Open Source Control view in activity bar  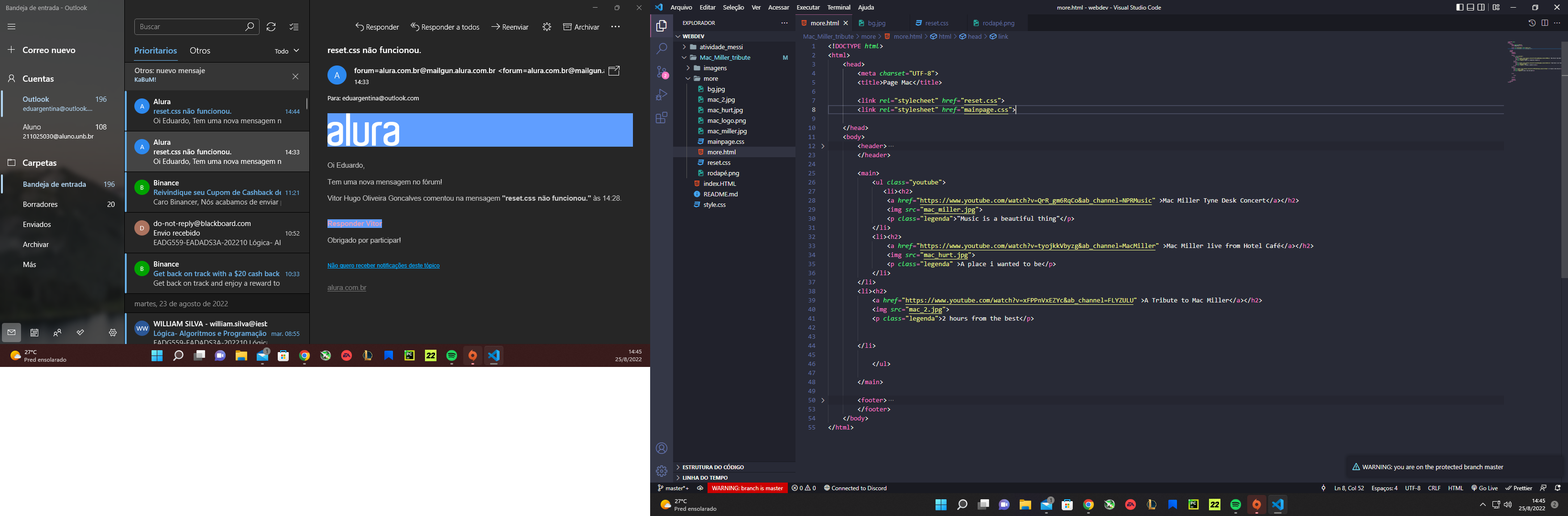tap(662, 72)
